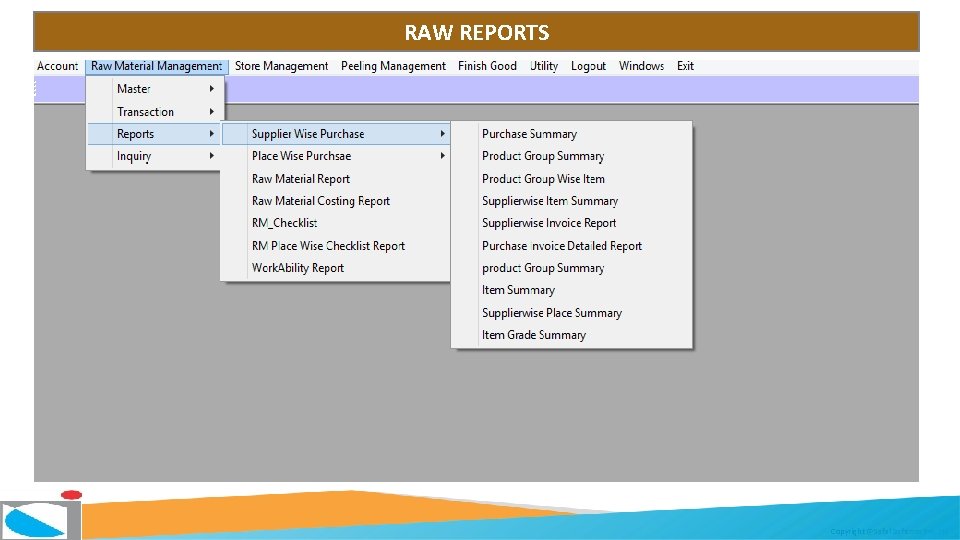Open the Windows menu
Screen dimensions: 960x540
641,66
